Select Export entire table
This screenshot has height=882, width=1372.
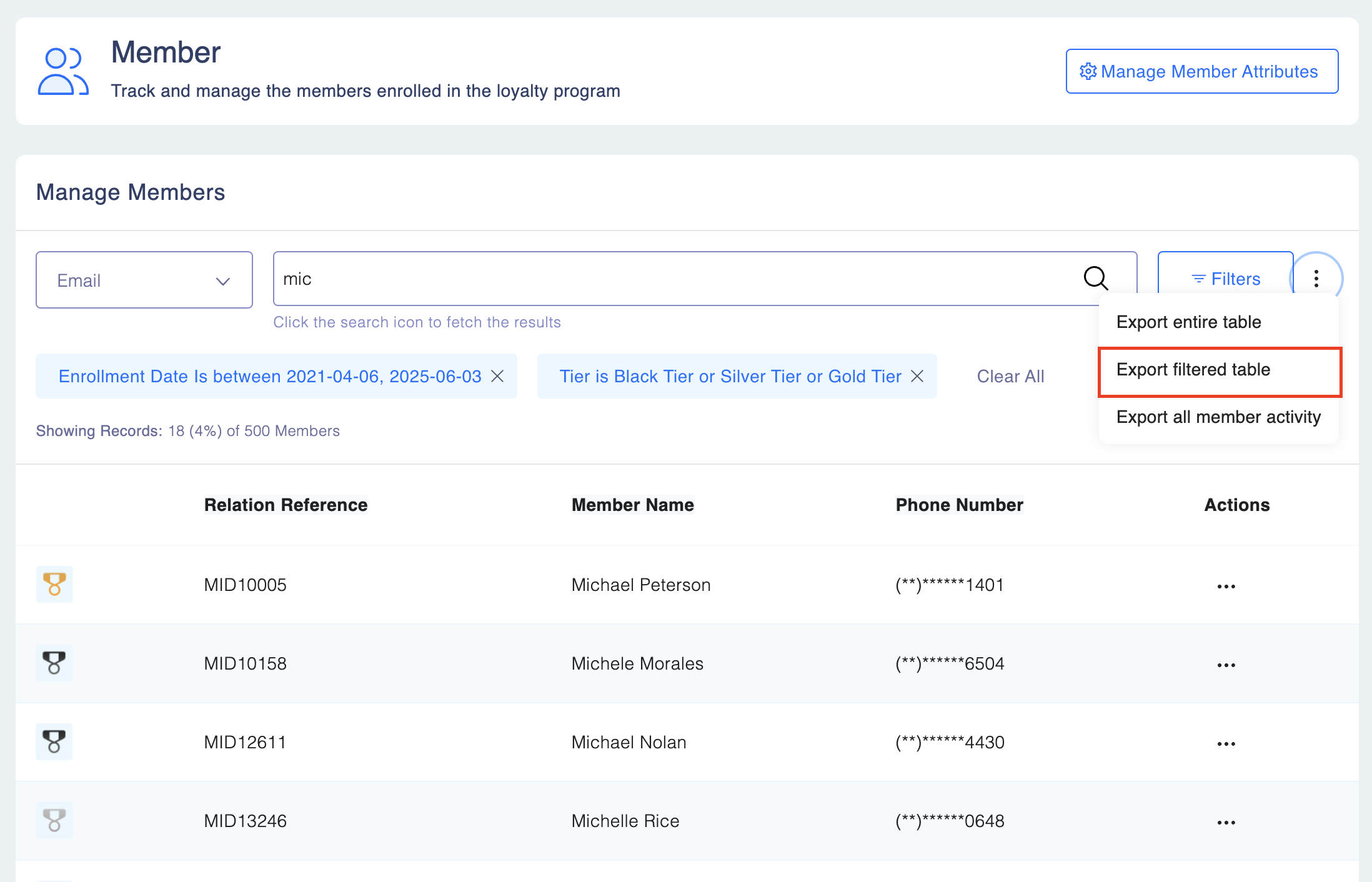tap(1188, 322)
